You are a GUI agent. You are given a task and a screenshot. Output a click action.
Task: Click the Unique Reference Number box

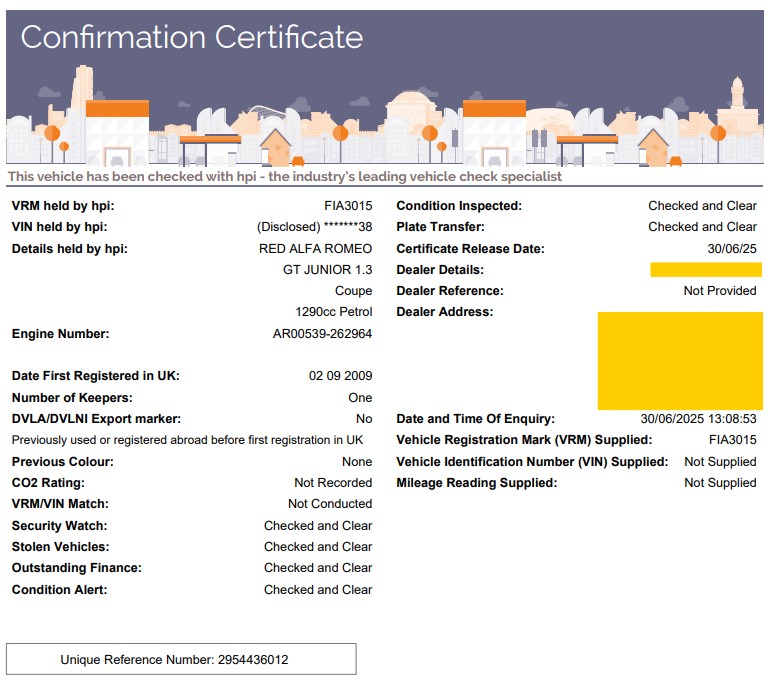(181, 659)
